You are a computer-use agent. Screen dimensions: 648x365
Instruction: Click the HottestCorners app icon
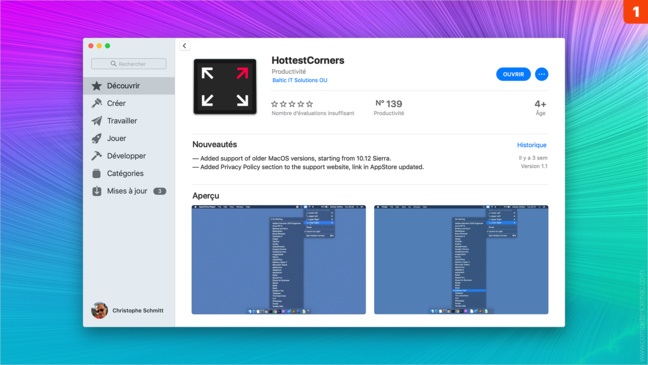tap(225, 86)
